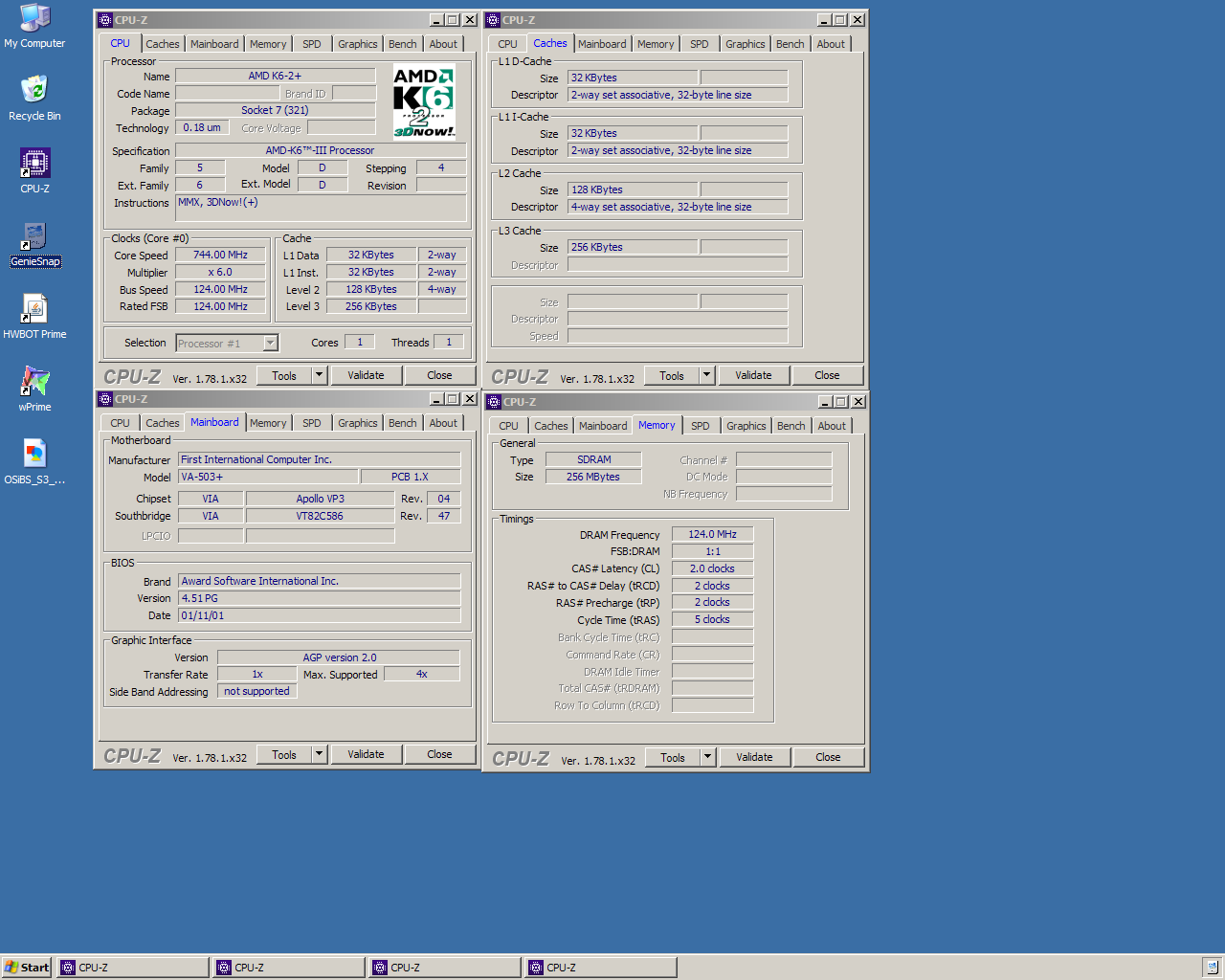Click memory Size field 256 MBytes
The height and width of the screenshot is (980, 1225).
point(593,477)
